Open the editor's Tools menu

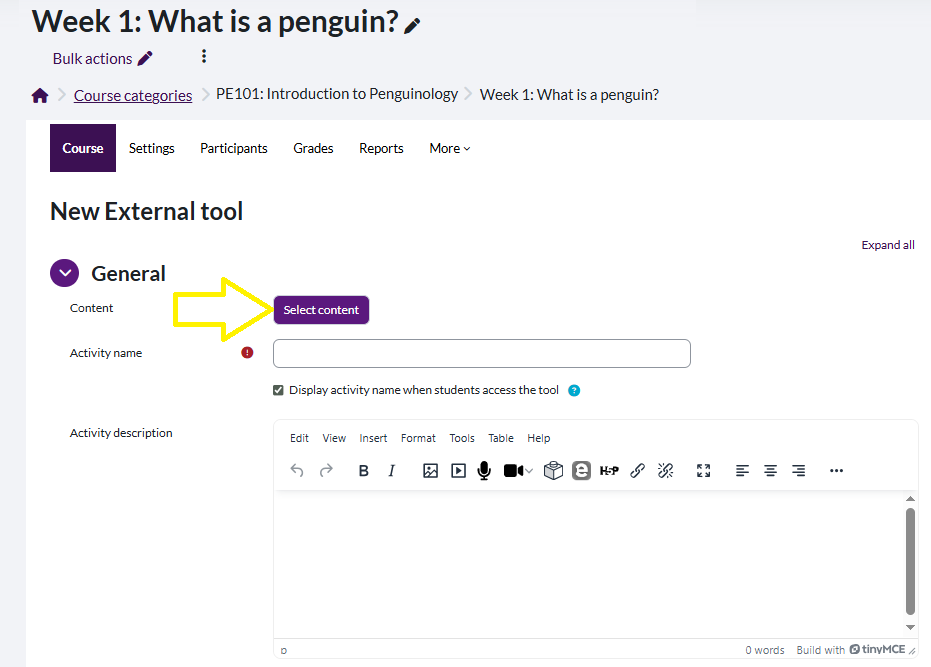point(462,438)
